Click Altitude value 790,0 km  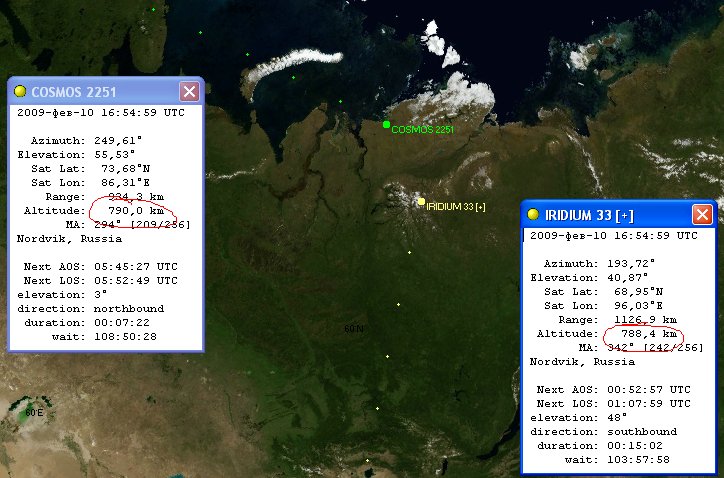tap(136, 211)
